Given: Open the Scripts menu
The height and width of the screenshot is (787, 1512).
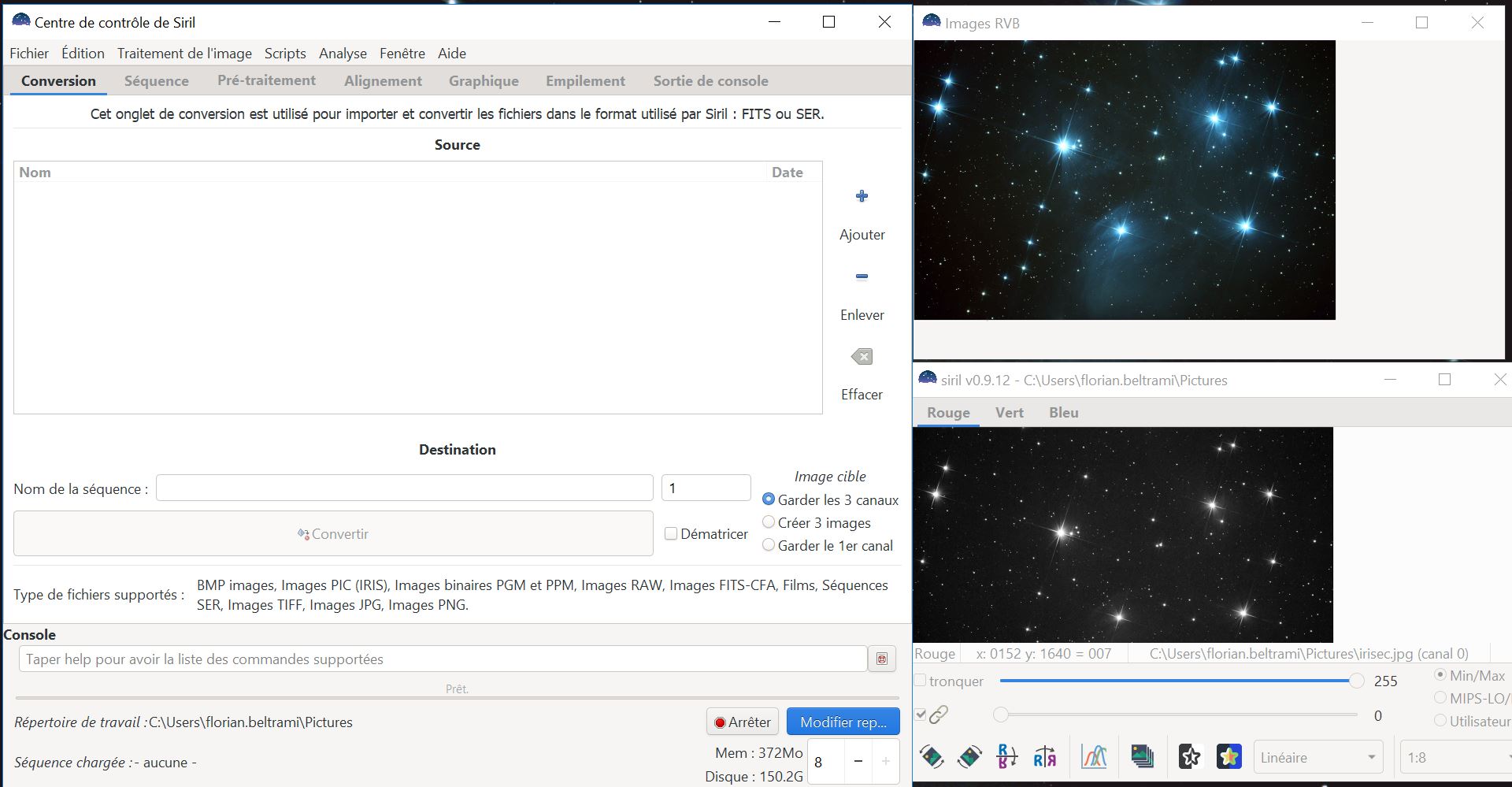Looking at the screenshot, I should coord(285,54).
